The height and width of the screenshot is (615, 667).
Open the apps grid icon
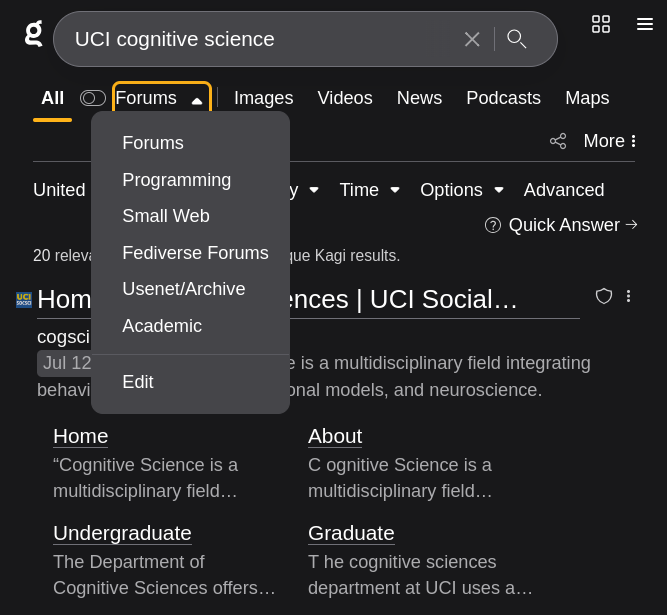click(601, 24)
